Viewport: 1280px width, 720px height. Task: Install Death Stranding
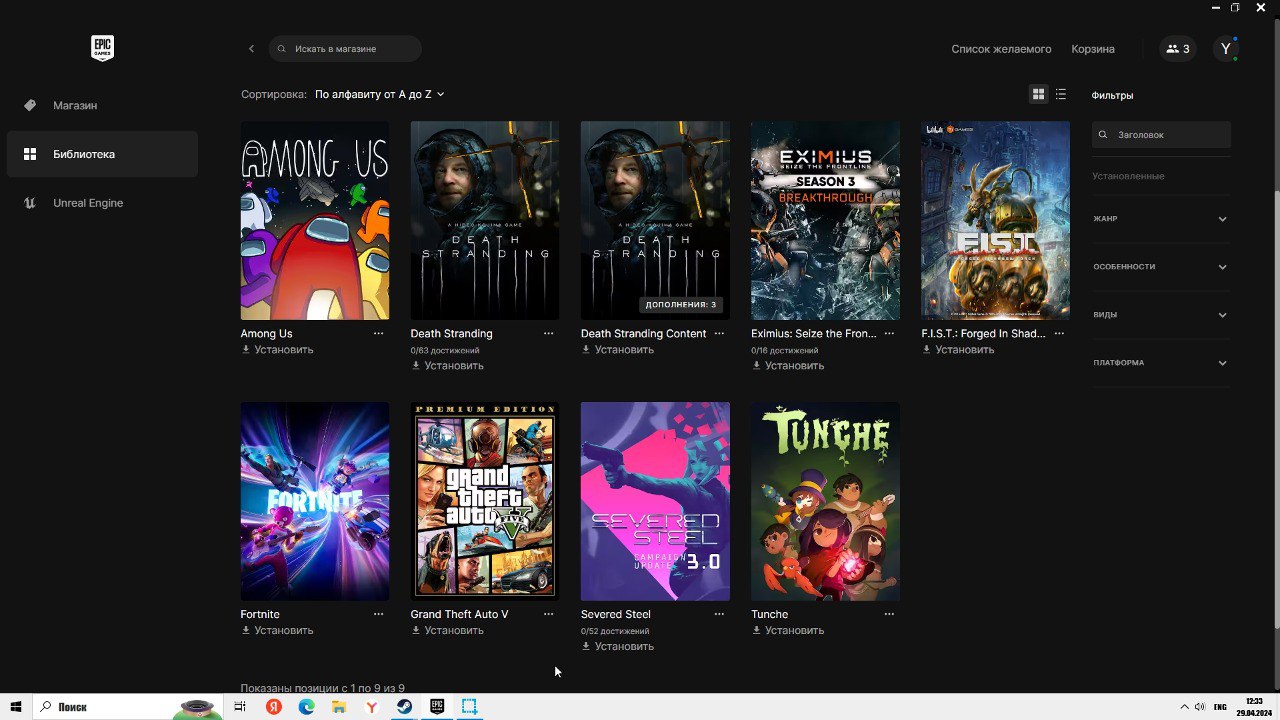tap(447, 366)
